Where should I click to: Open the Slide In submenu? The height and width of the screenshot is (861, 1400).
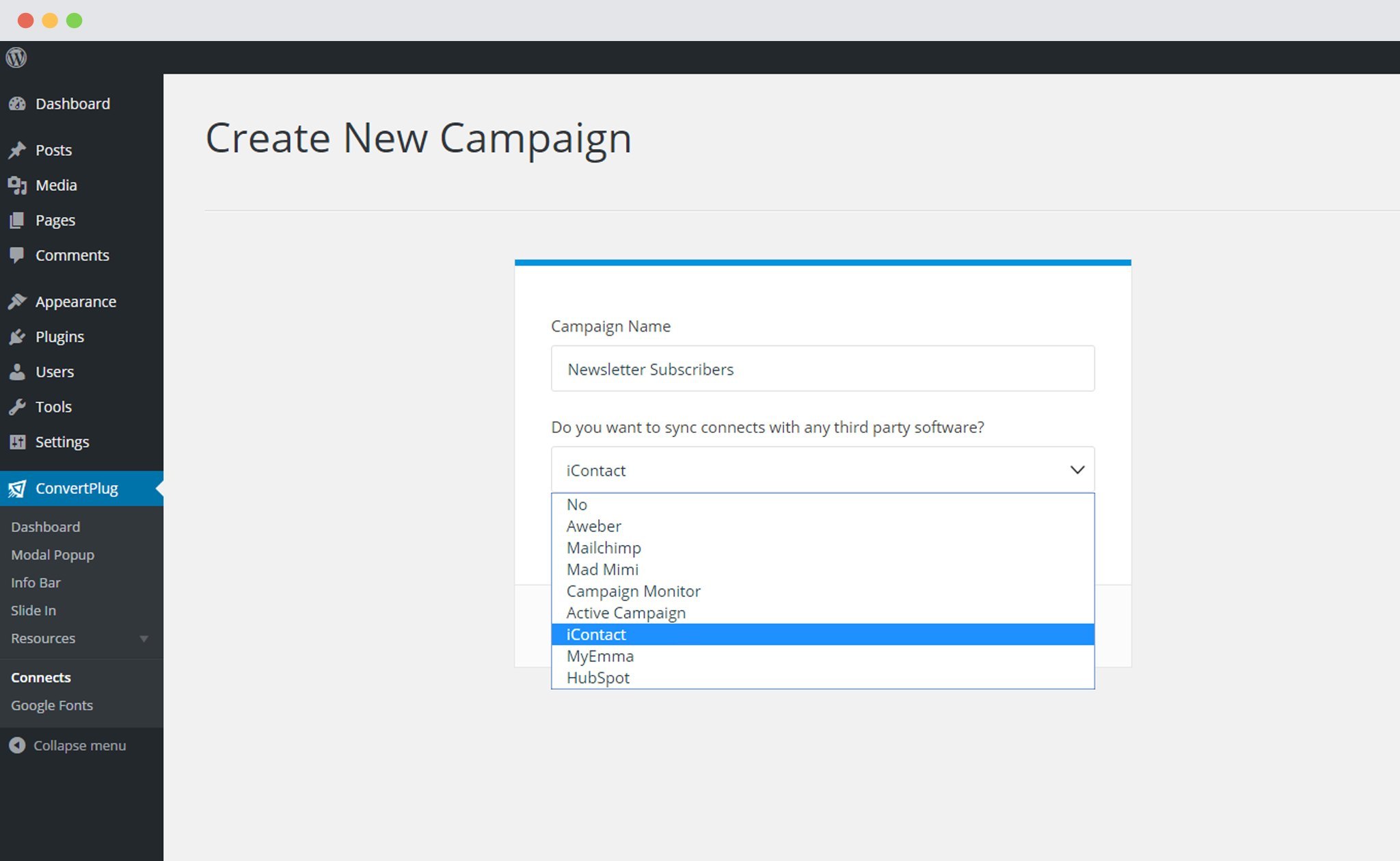coord(33,610)
